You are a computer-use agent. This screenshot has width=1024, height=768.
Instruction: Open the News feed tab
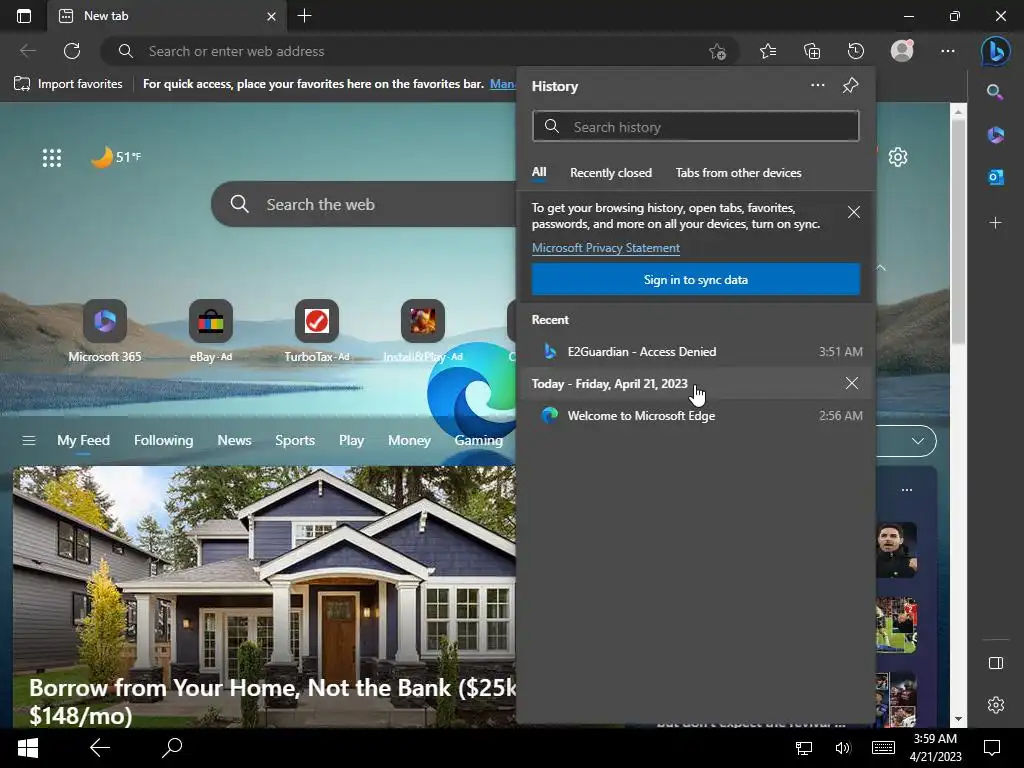point(234,440)
